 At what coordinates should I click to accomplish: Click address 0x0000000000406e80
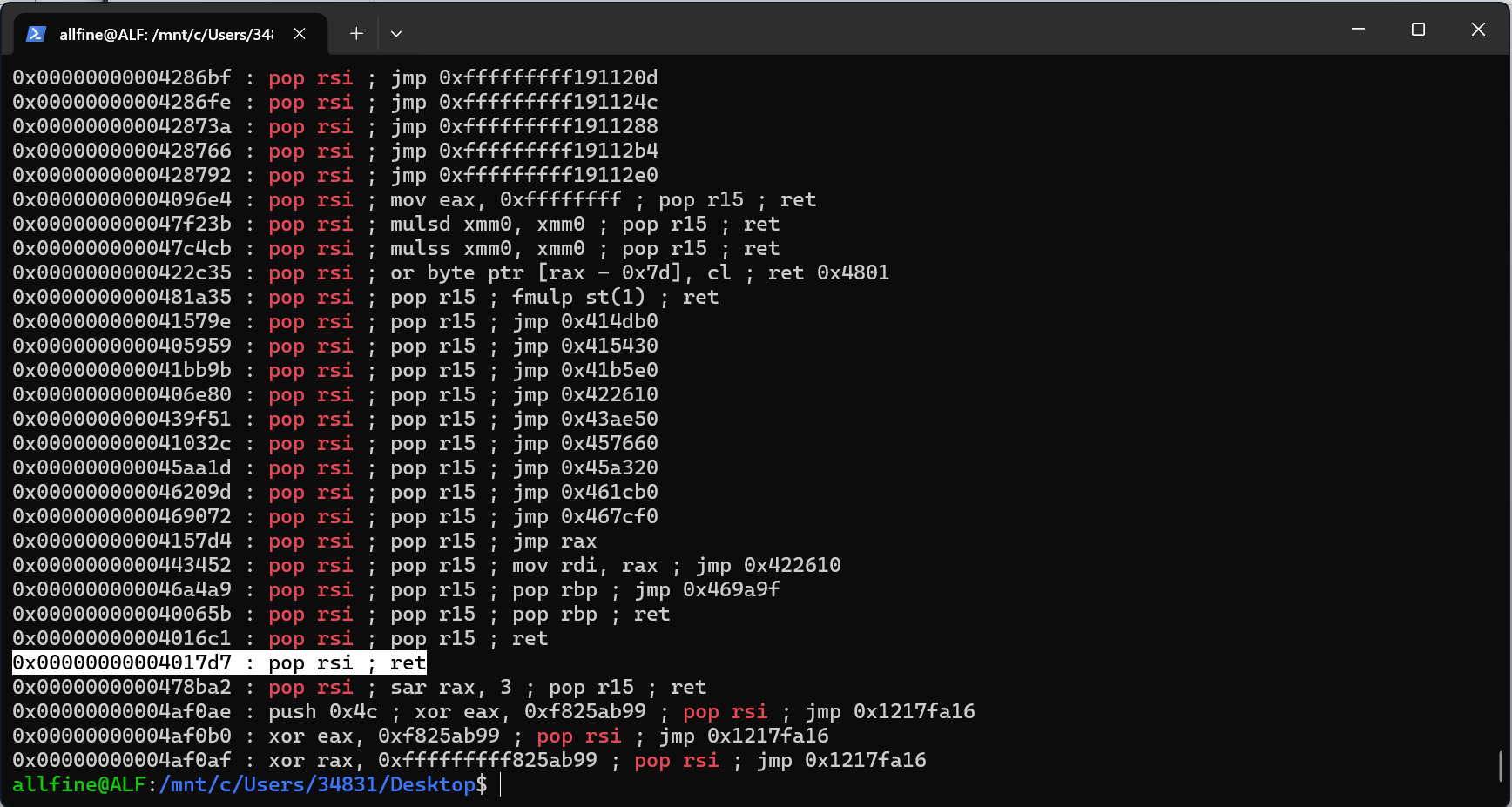point(122,394)
